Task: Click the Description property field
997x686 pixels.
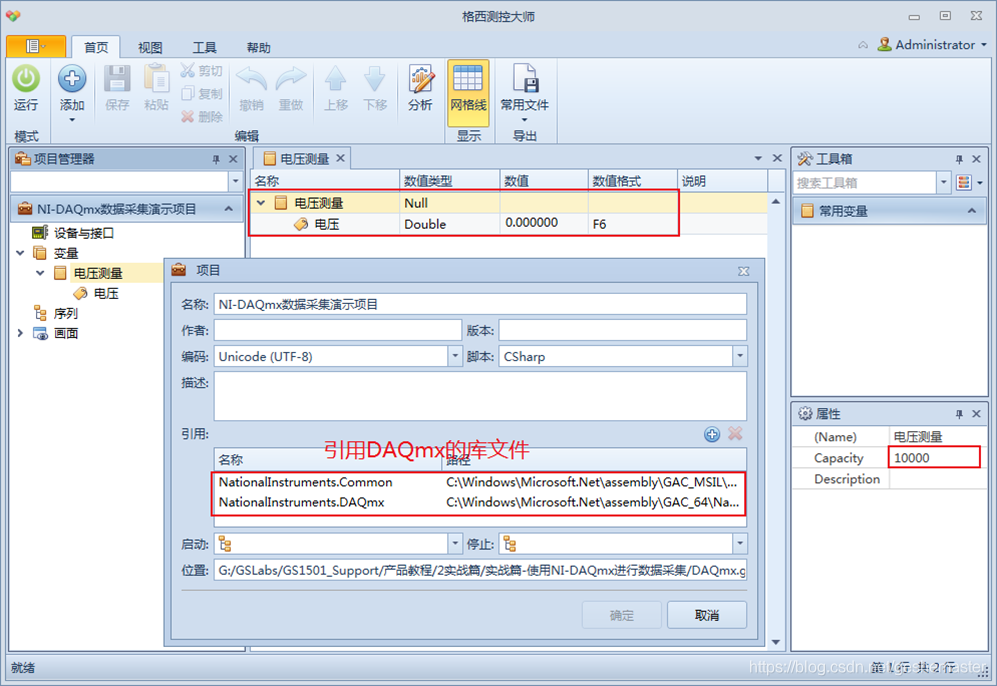Action: tap(938, 479)
